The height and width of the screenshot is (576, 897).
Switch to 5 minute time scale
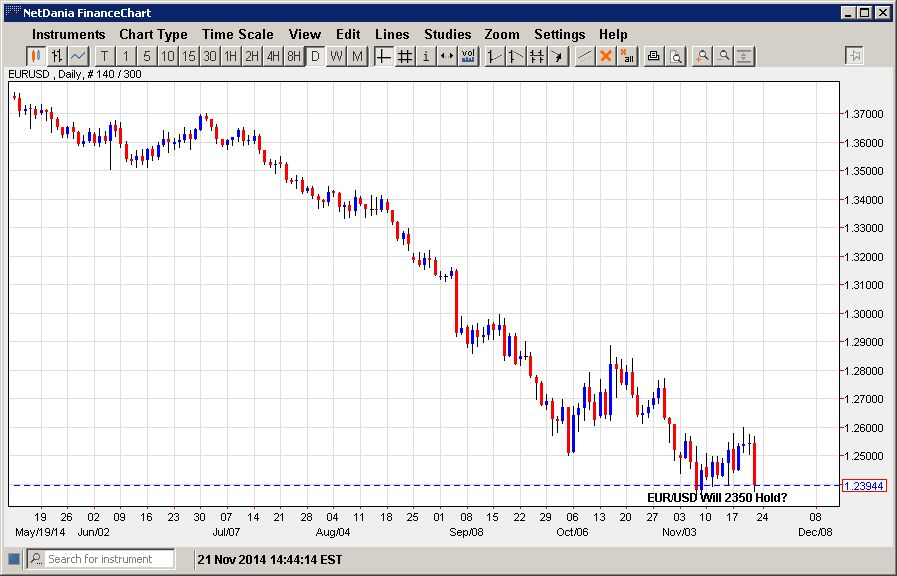[x=146, y=56]
